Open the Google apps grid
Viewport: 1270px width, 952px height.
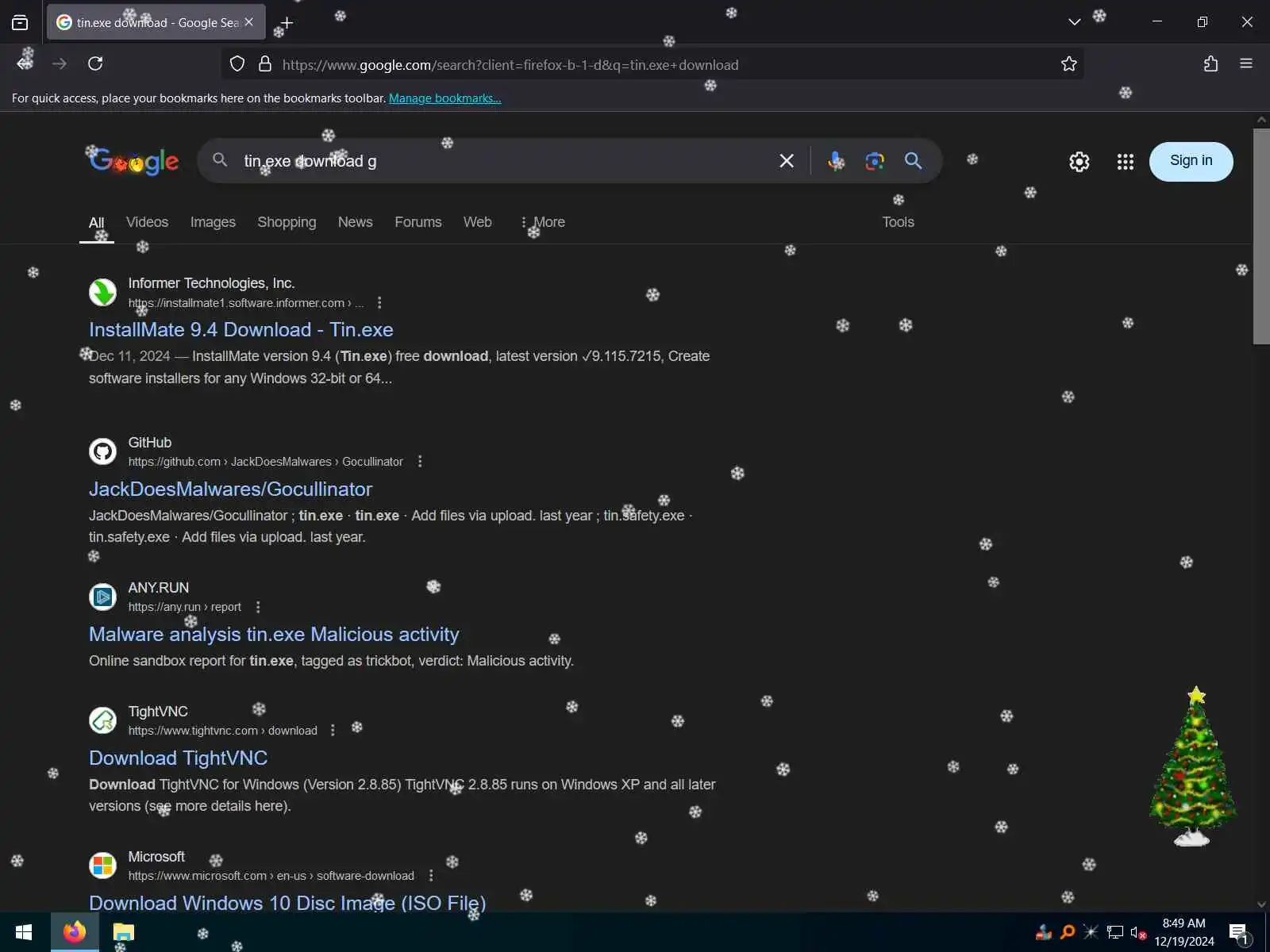tap(1126, 162)
